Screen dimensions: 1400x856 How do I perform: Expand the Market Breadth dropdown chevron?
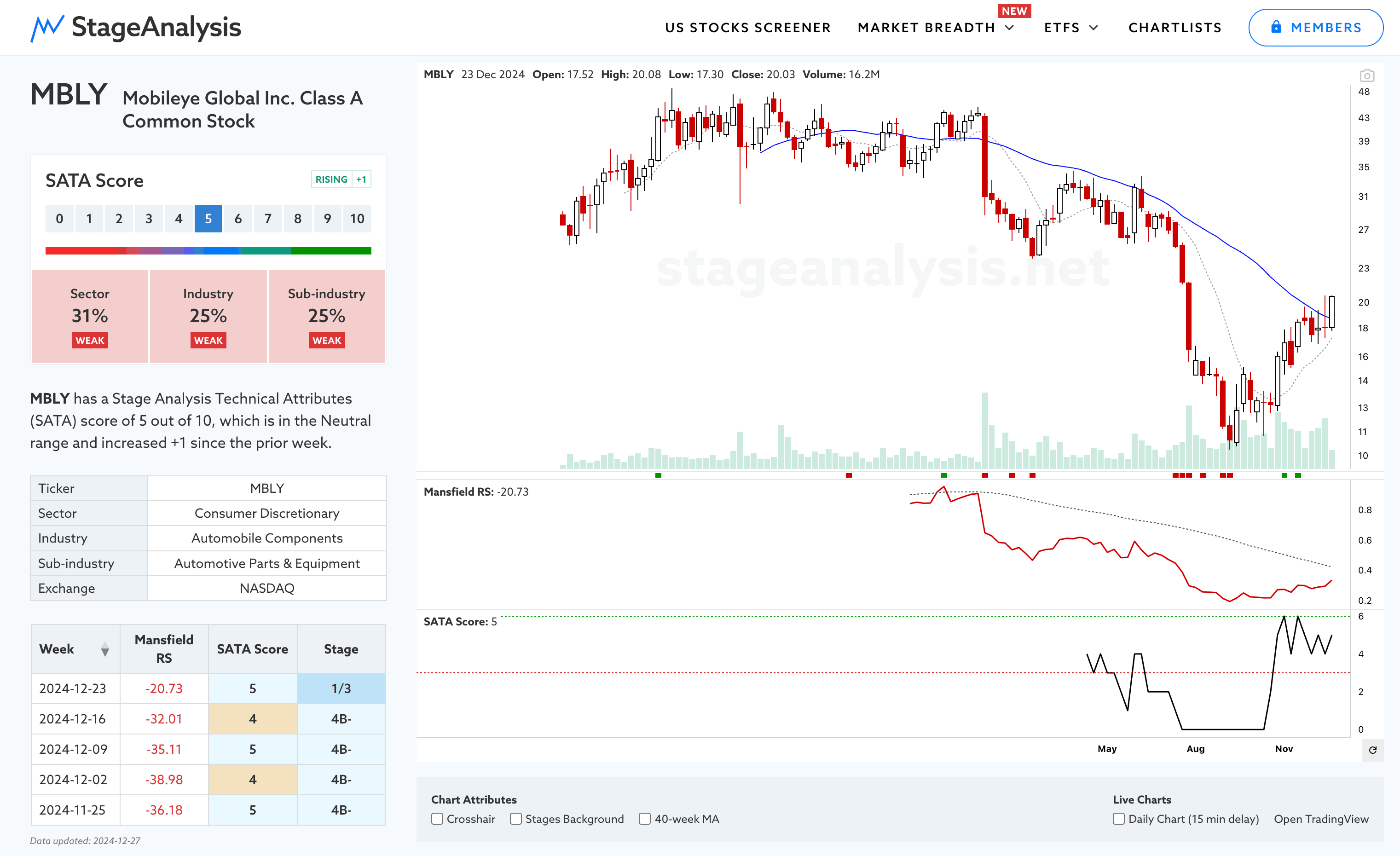(x=1010, y=28)
